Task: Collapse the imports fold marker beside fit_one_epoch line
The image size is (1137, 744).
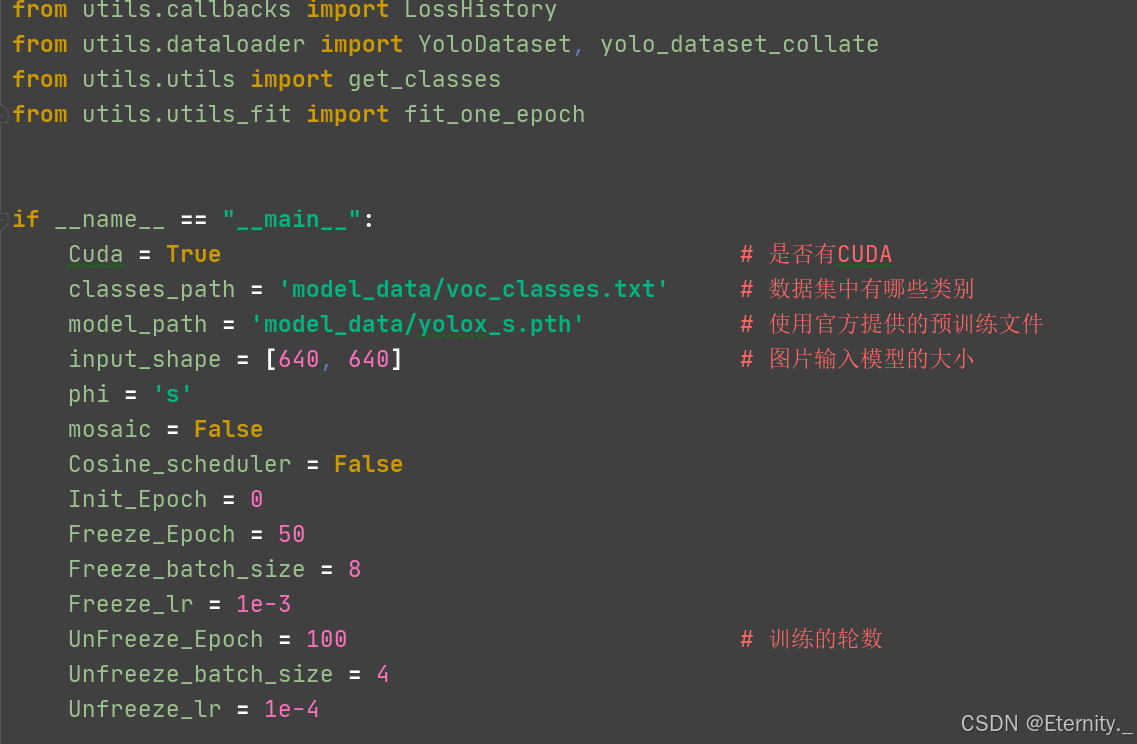Action: tap(4, 114)
